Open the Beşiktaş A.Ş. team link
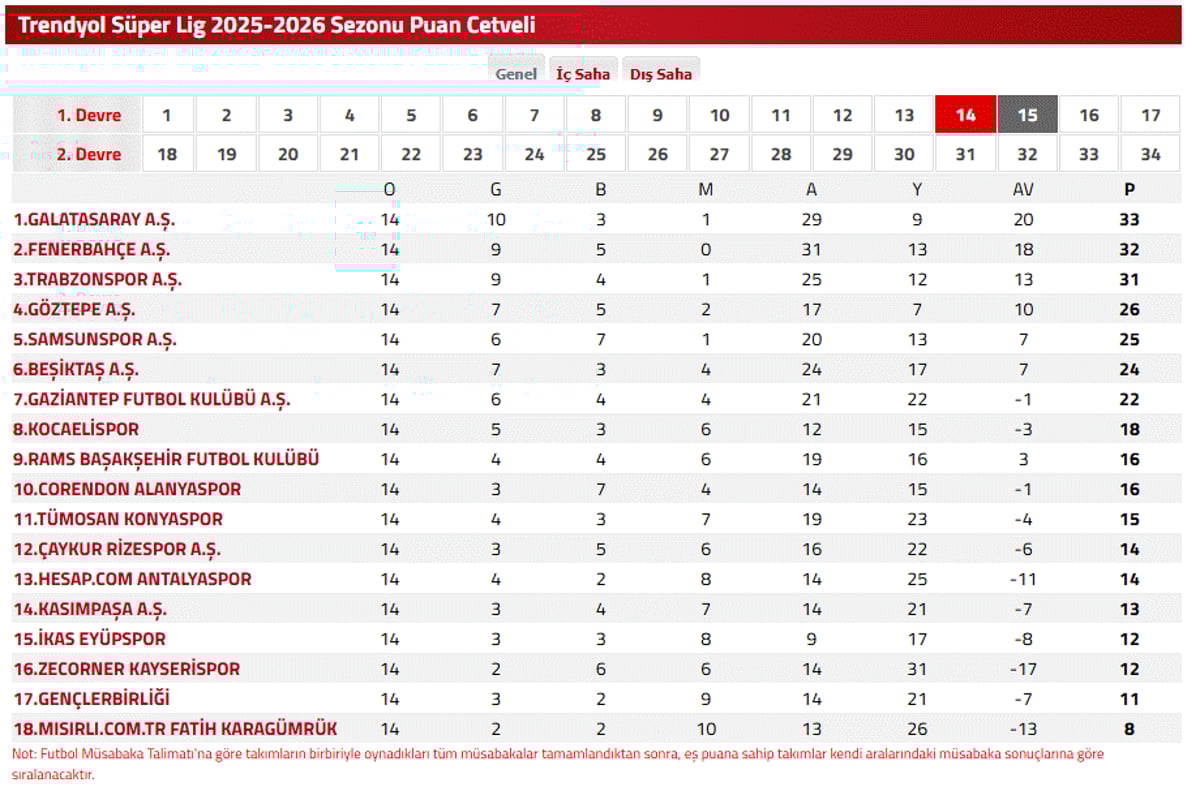1200x791 pixels. (x=75, y=369)
